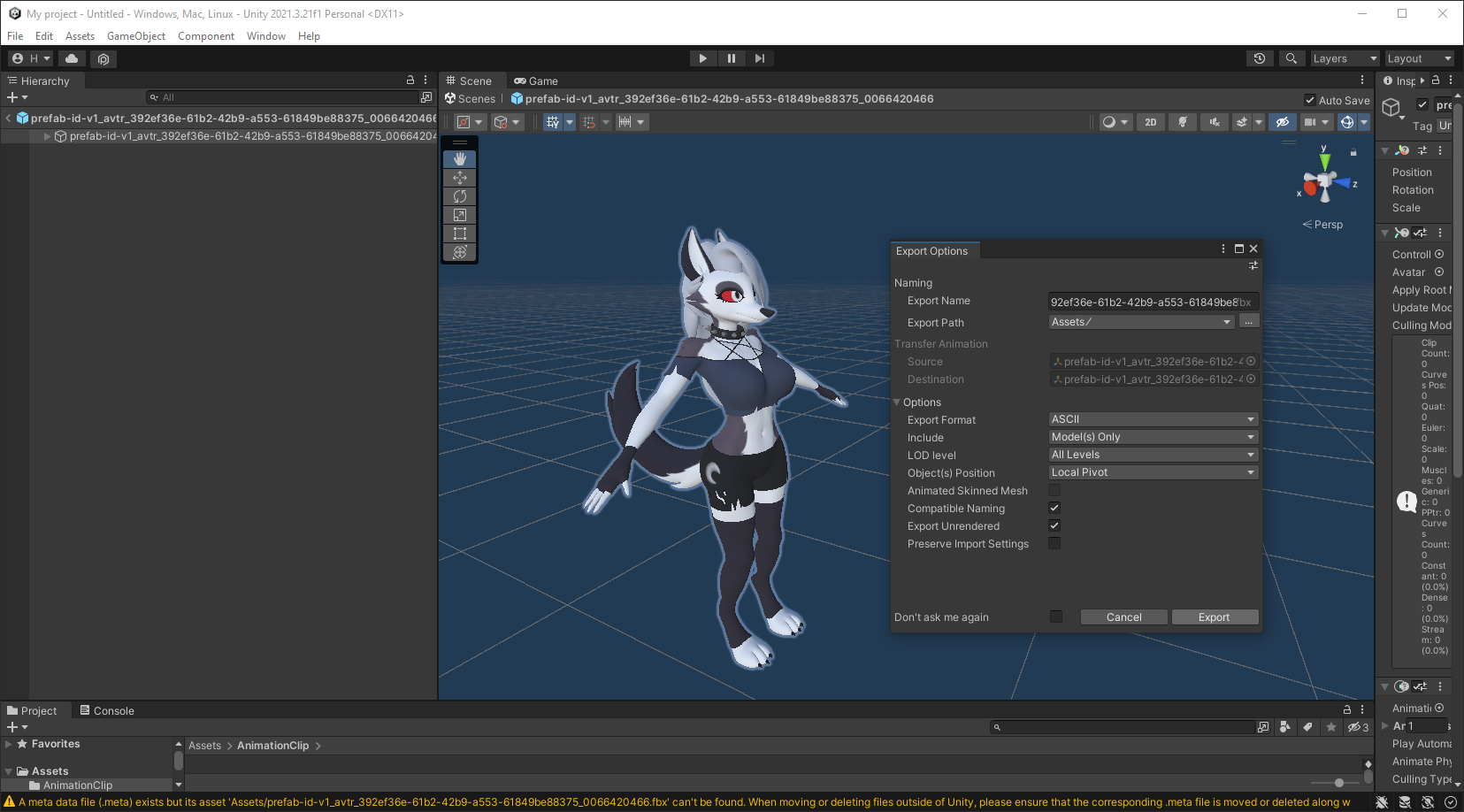Step one frame forward

click(760, 58)
